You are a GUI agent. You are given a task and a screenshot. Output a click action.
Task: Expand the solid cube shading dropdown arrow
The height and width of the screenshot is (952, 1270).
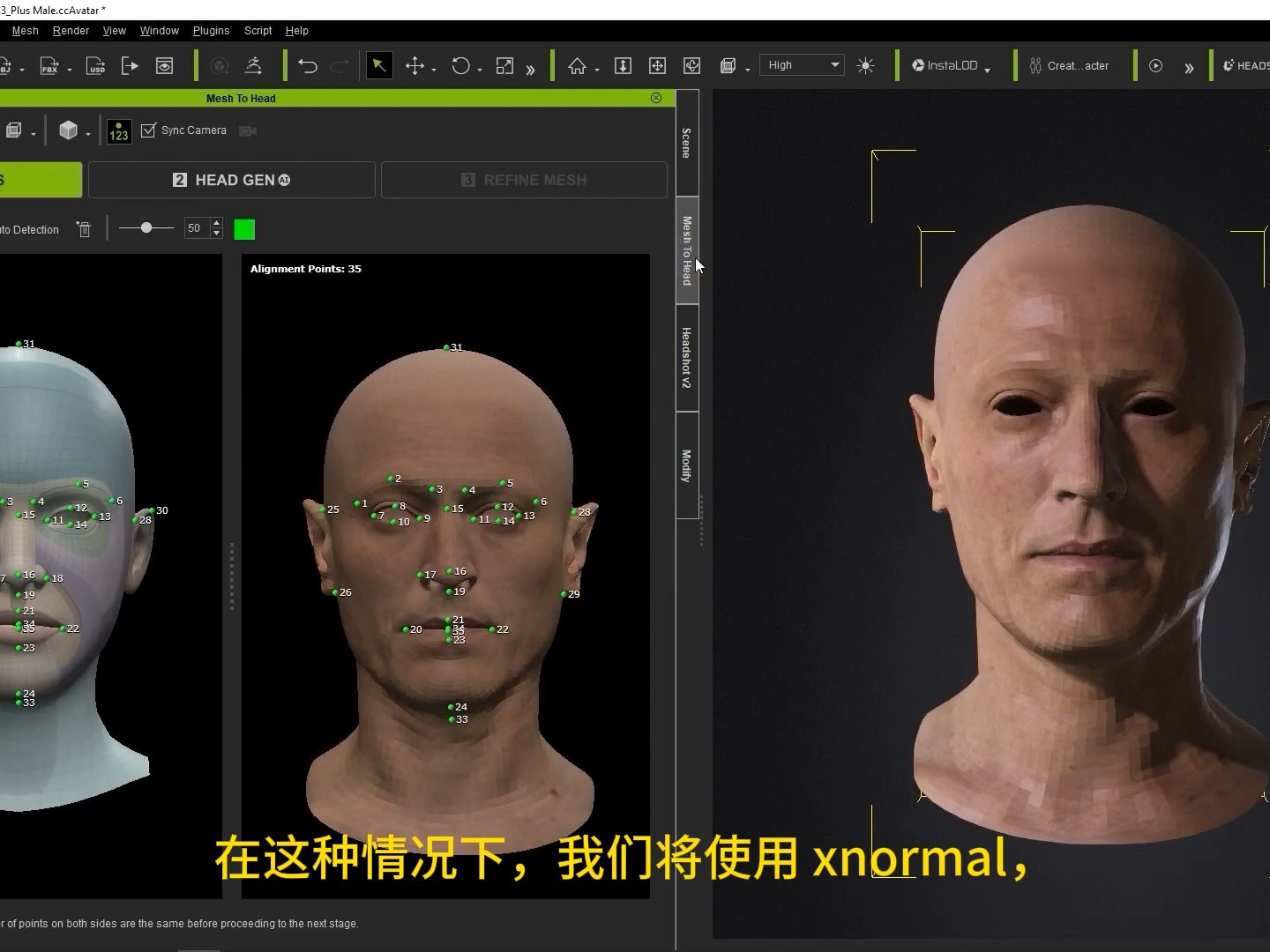click(x=87, y=134)
